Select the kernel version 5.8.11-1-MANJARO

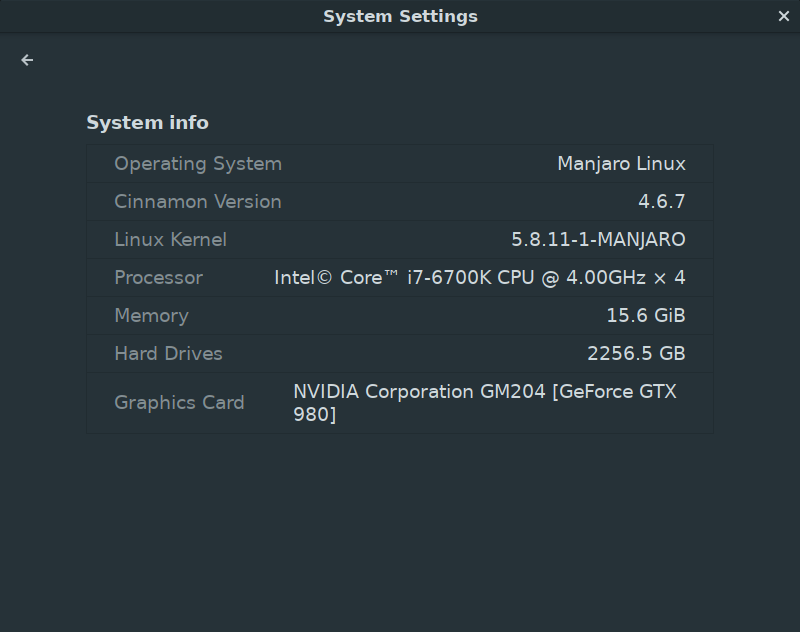click(597, 239)
